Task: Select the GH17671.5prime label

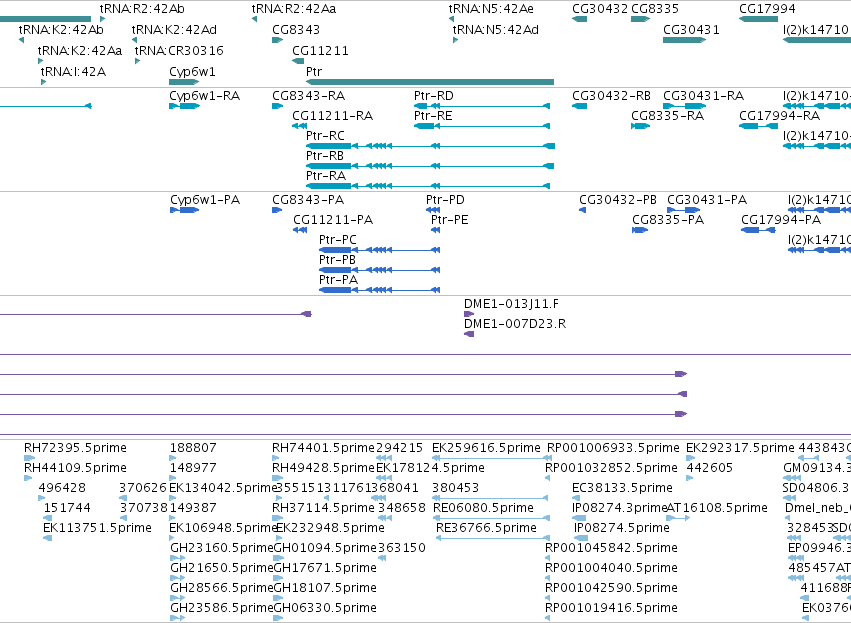Action: tap(325, 568)
